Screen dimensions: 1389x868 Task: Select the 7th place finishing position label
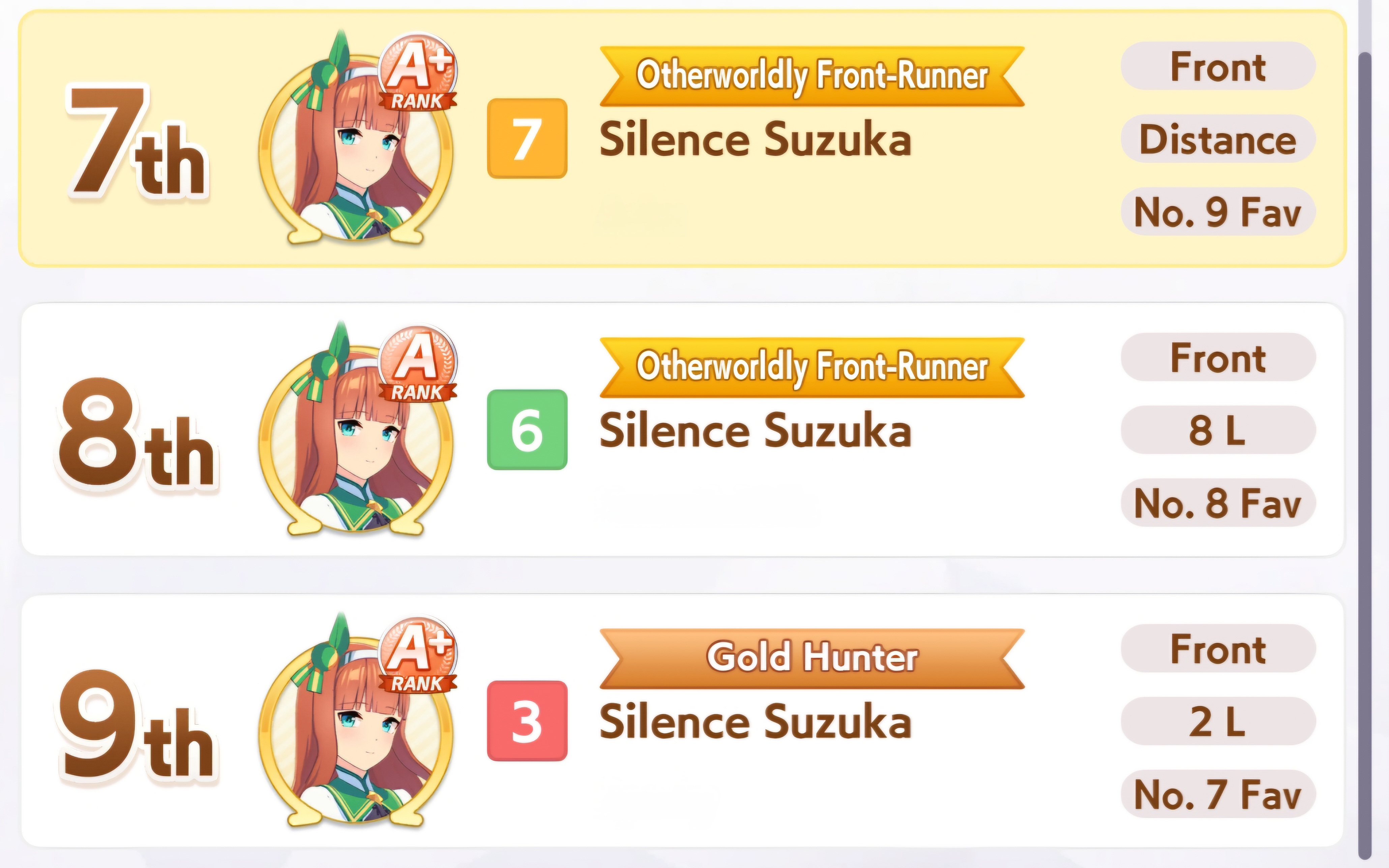pos(138,141)
